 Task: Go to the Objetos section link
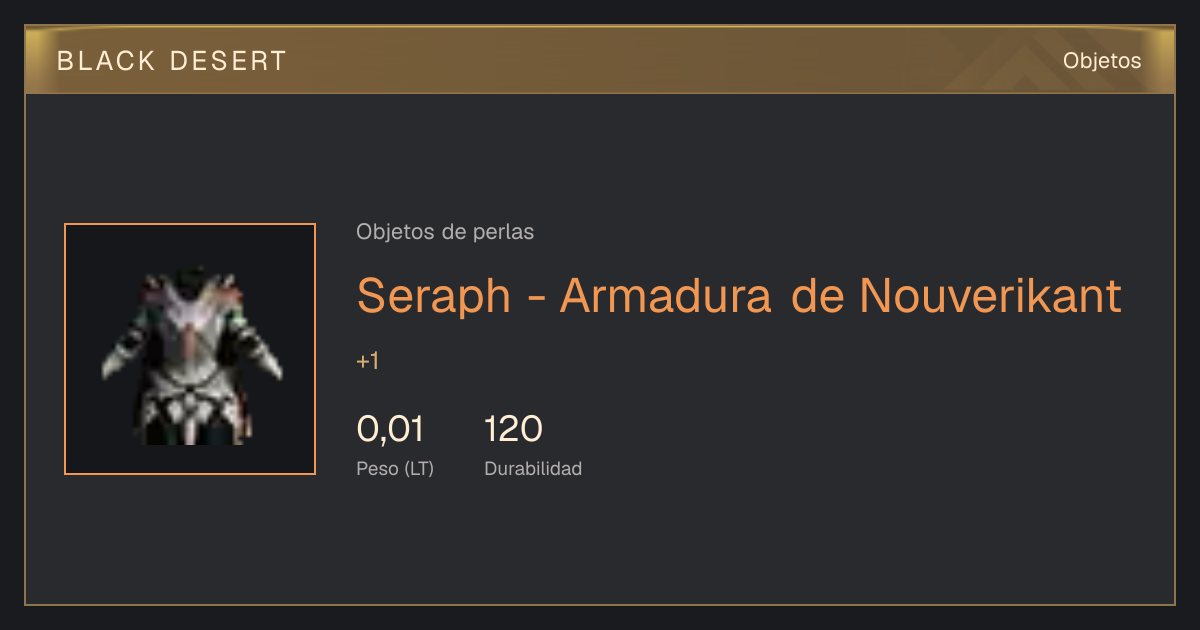click(1102, 60)
